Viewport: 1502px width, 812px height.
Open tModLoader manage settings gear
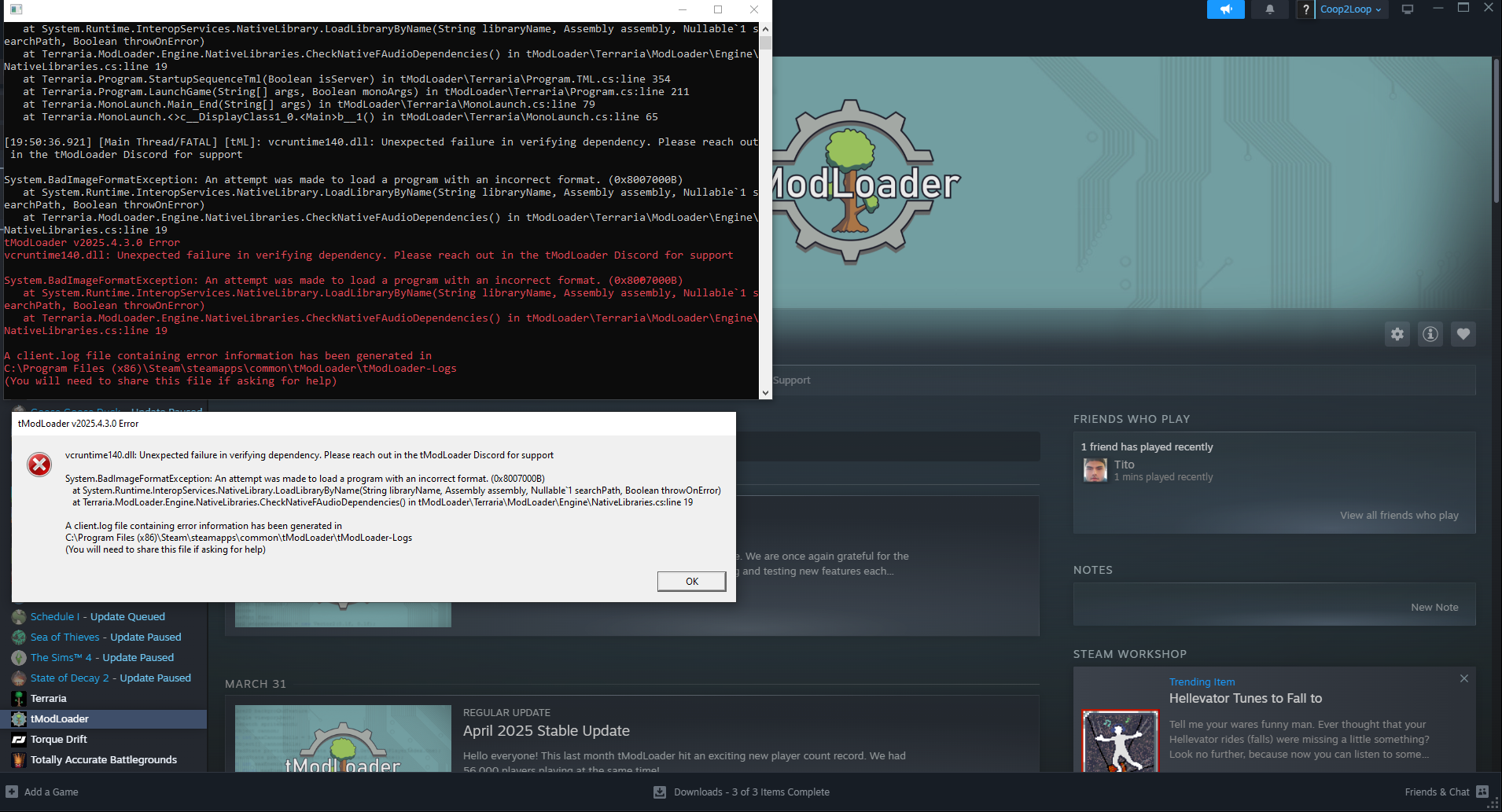[1397, 334]
